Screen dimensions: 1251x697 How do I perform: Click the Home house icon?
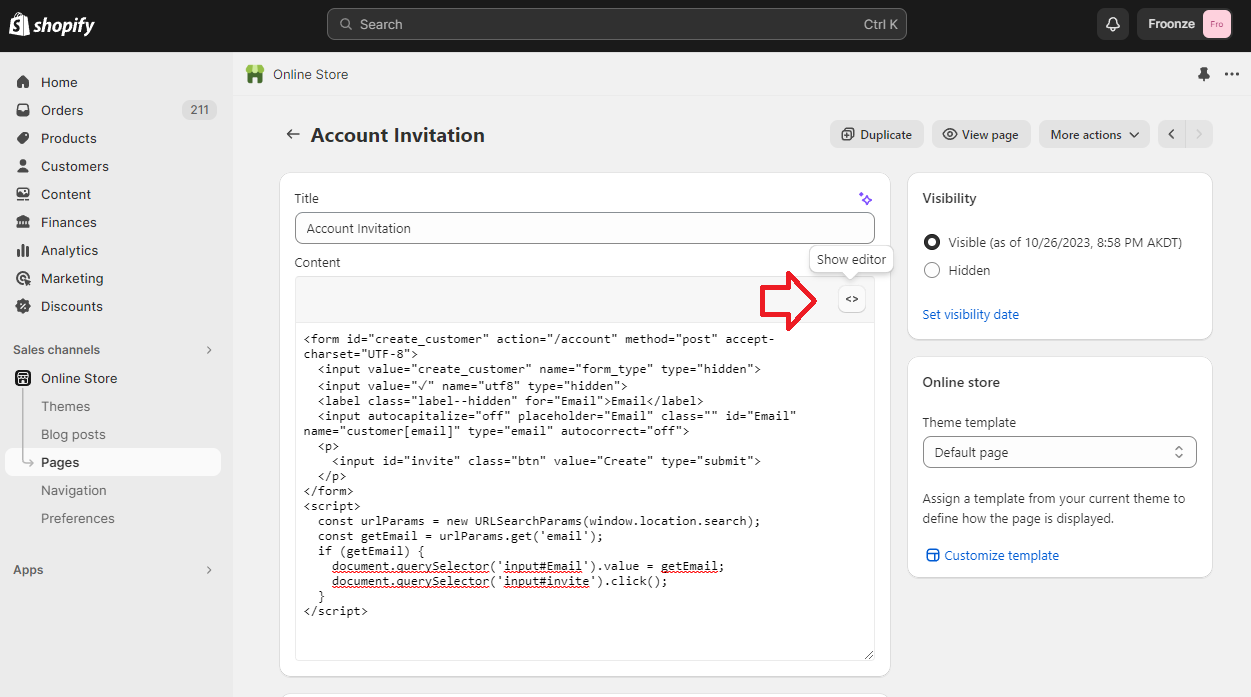[23, 82]
